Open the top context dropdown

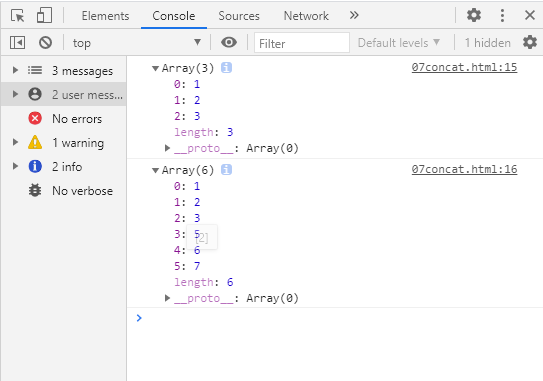[x=136, y=43]
